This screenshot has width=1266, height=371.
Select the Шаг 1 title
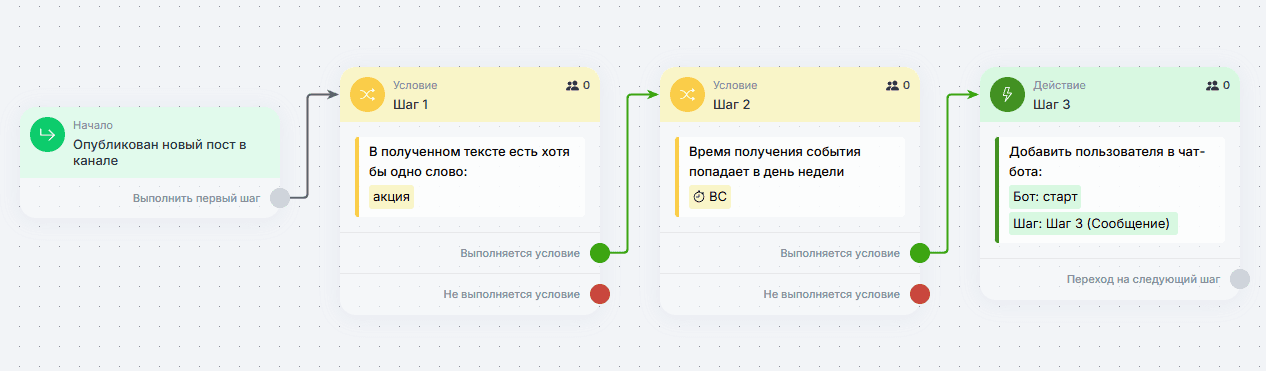(410, 104)
